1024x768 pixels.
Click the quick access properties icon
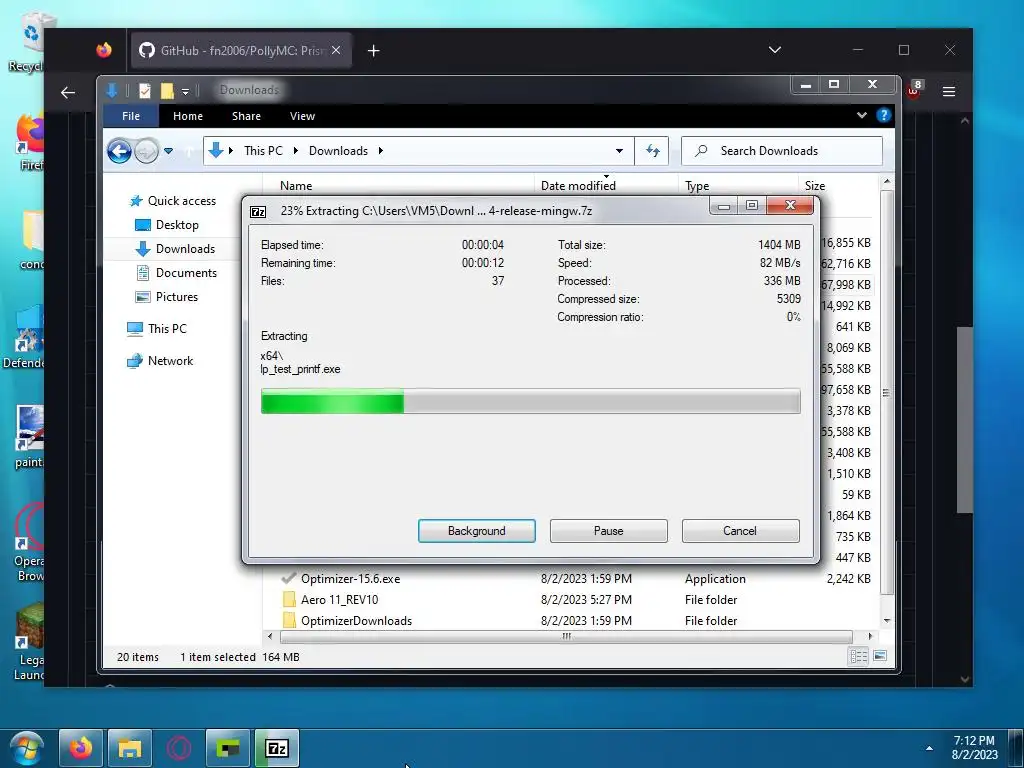click(145, 91)
